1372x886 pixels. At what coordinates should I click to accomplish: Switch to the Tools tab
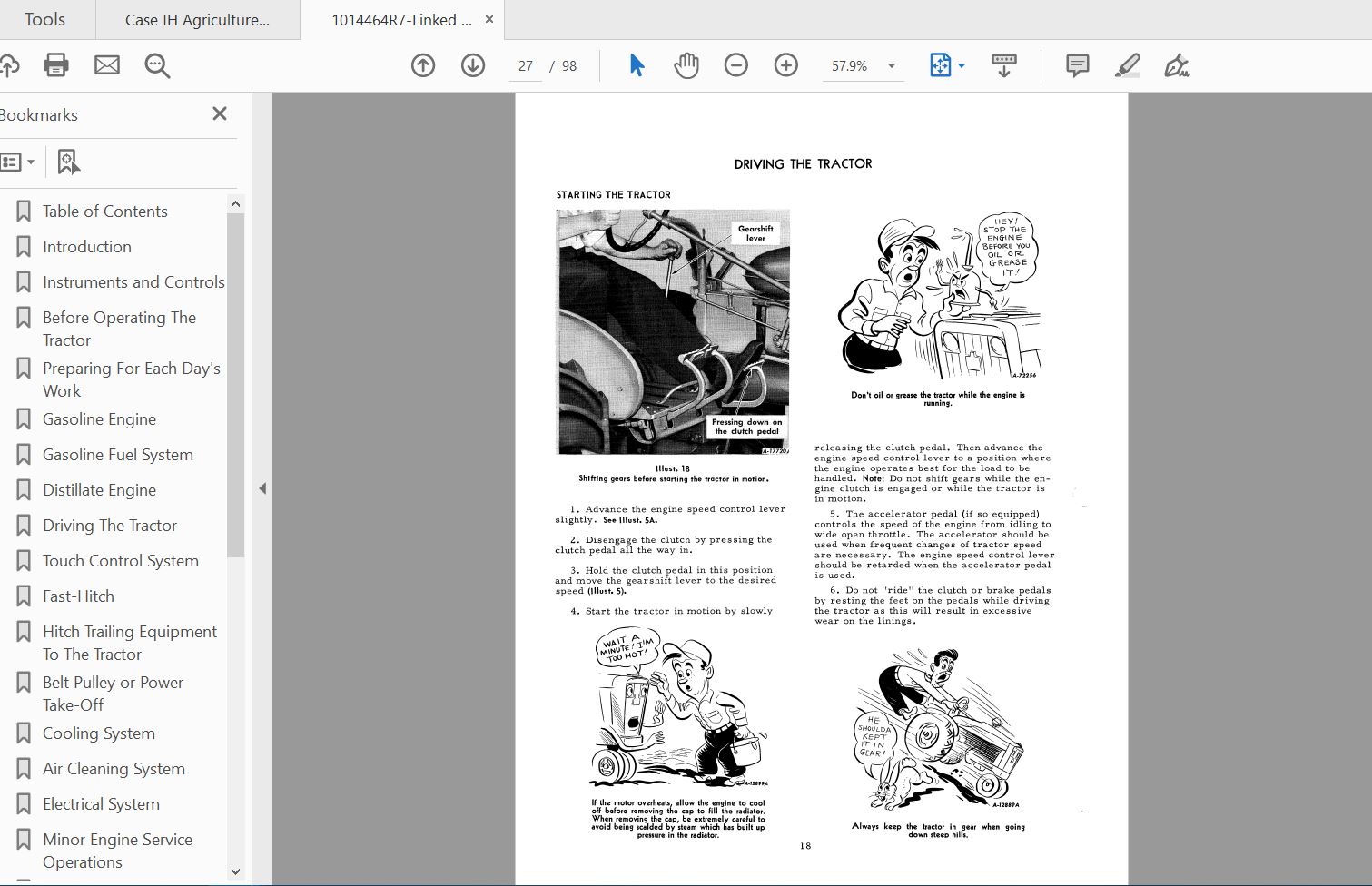coord(45,19)
